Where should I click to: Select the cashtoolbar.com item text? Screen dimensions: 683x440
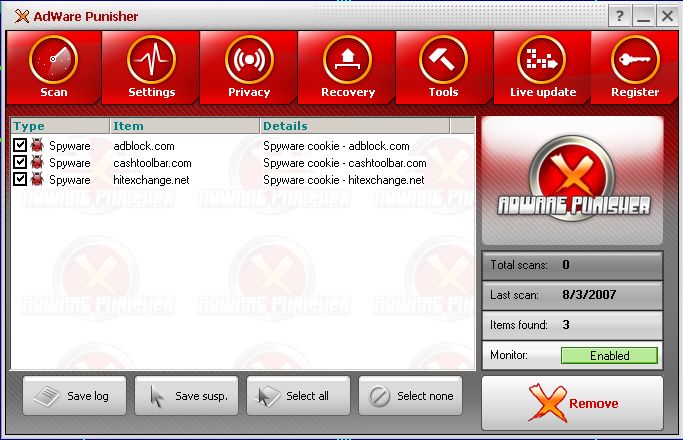pyautogui.click(x=152, y=163)
